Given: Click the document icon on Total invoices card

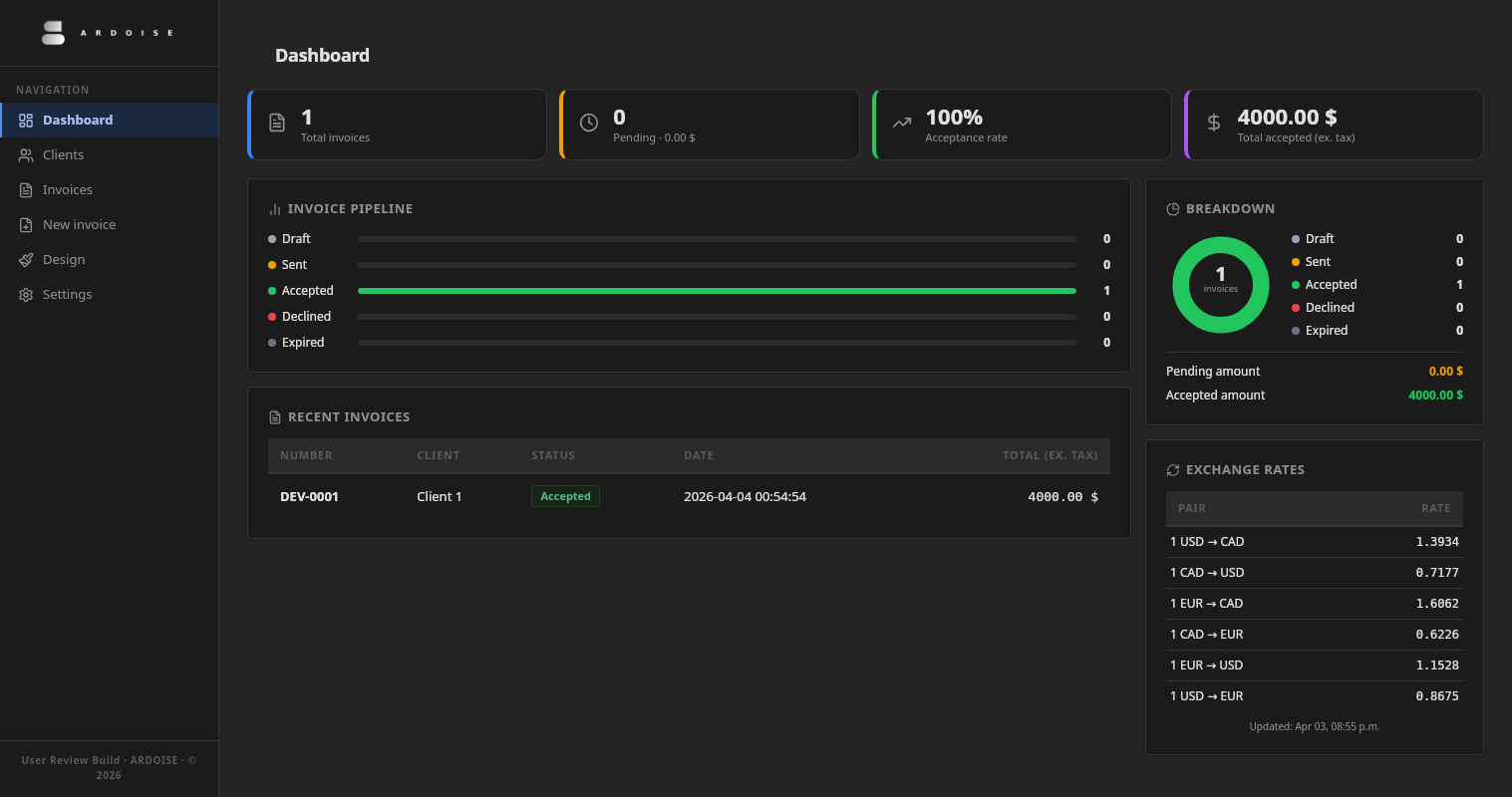Looking at the screenshot, I should point(277,123).
